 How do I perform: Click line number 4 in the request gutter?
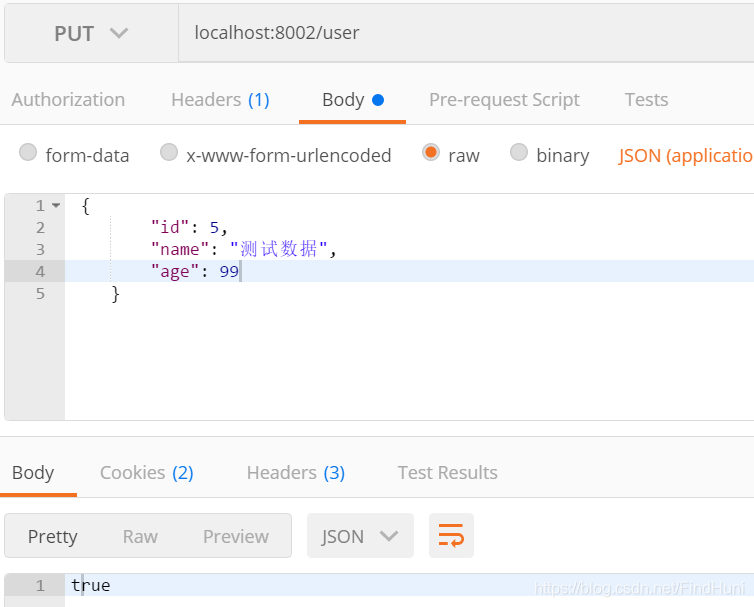point(40,271)
